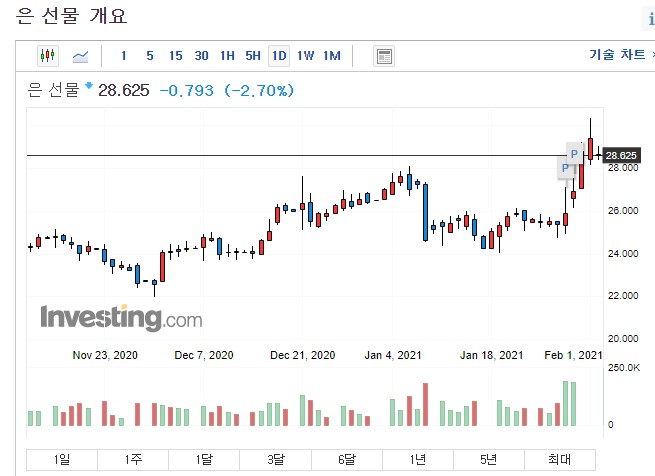Screen dimensions: 655x476
Task: Select the 1W interval
Action: click(305, 56)
